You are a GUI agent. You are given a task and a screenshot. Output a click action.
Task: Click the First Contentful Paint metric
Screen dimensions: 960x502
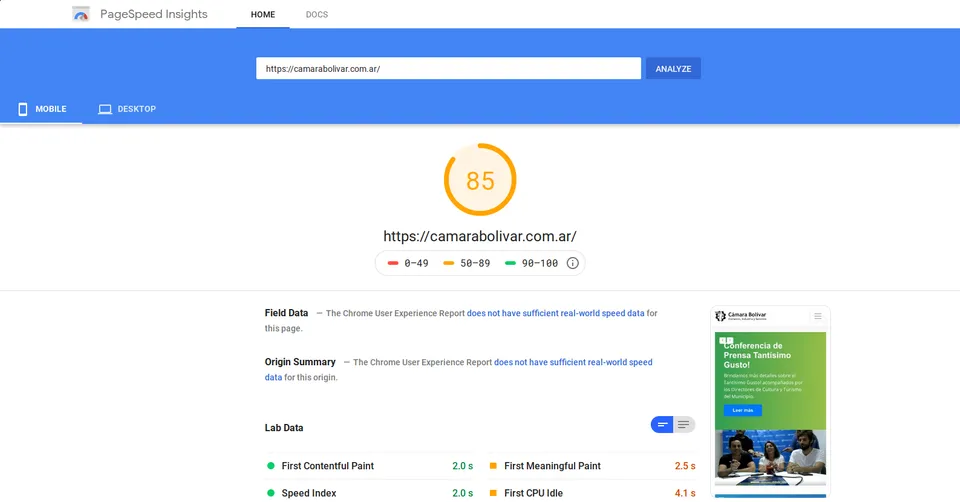click(370, 466)
